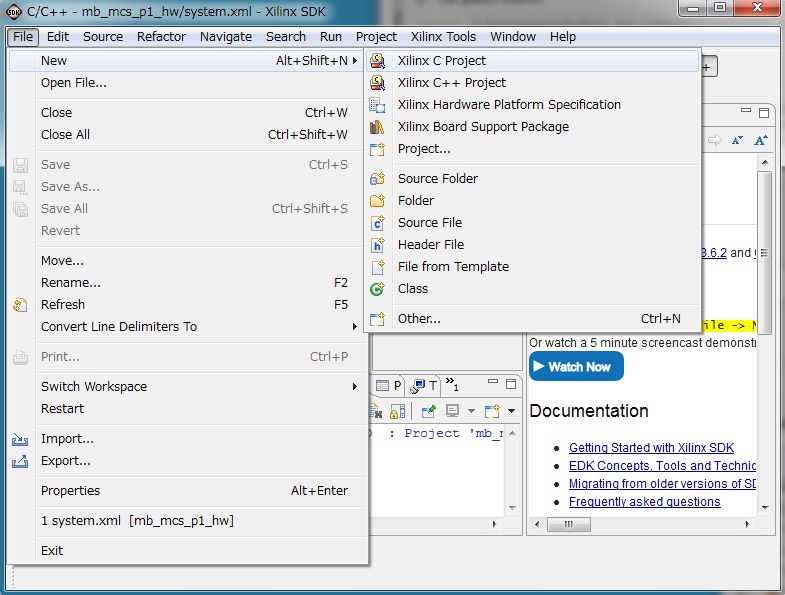Click the P tab table icon in bottom panel
This screenshot has height=595, width=785.
(x=382, y=385)
